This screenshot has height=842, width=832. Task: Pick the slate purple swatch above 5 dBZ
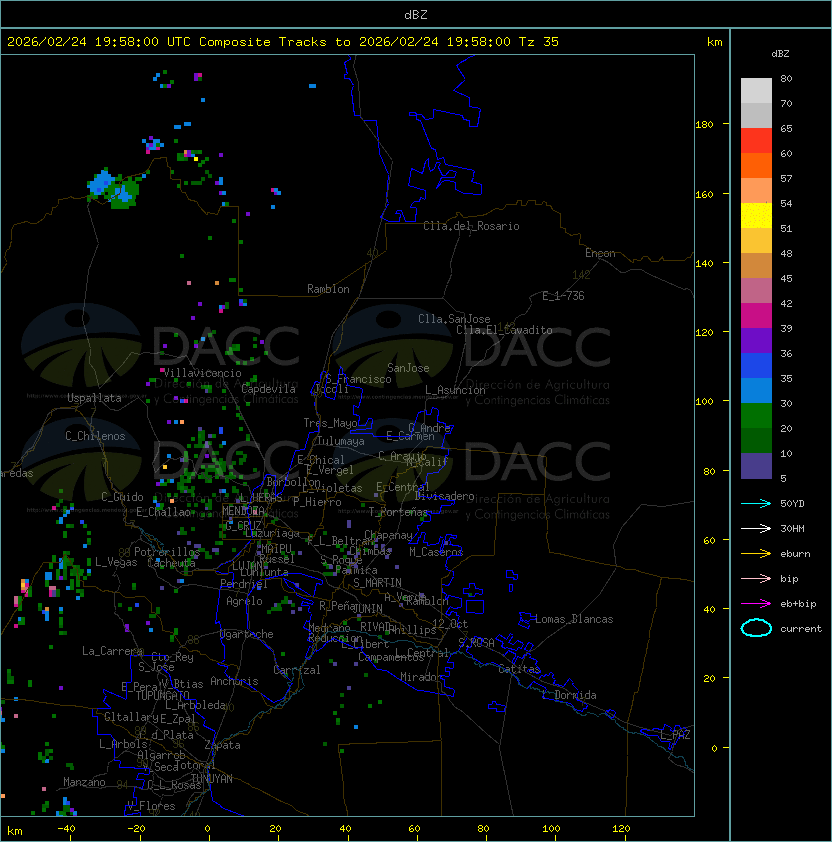756,466
